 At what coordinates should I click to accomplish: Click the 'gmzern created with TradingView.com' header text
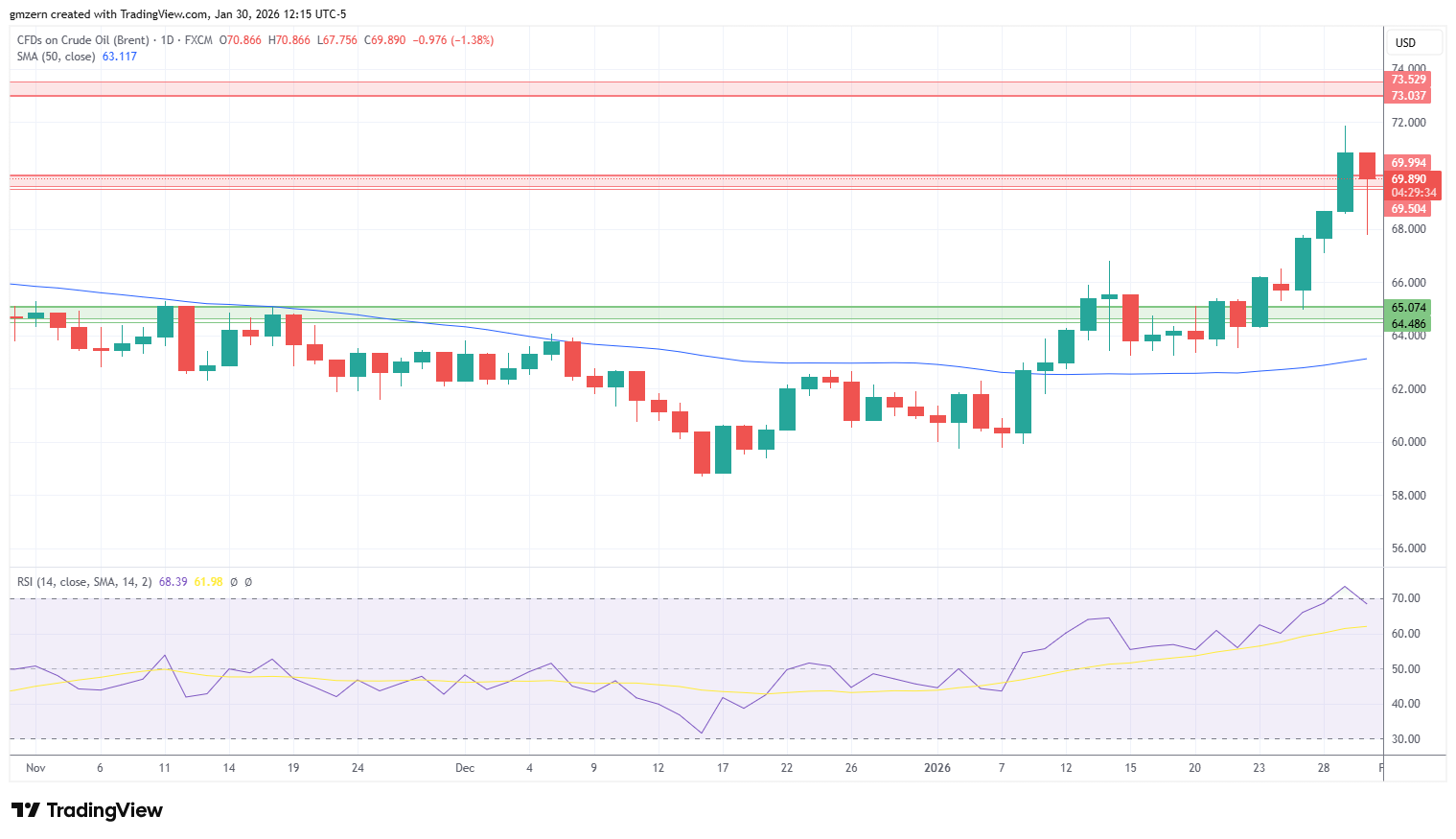click(108, 14)
